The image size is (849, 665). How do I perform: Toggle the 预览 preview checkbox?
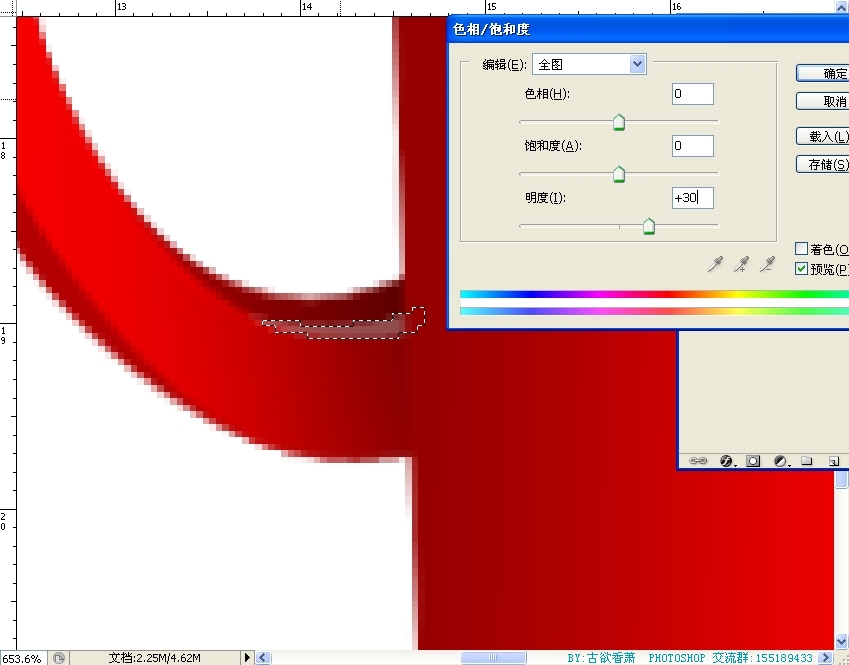pos(801,269)
